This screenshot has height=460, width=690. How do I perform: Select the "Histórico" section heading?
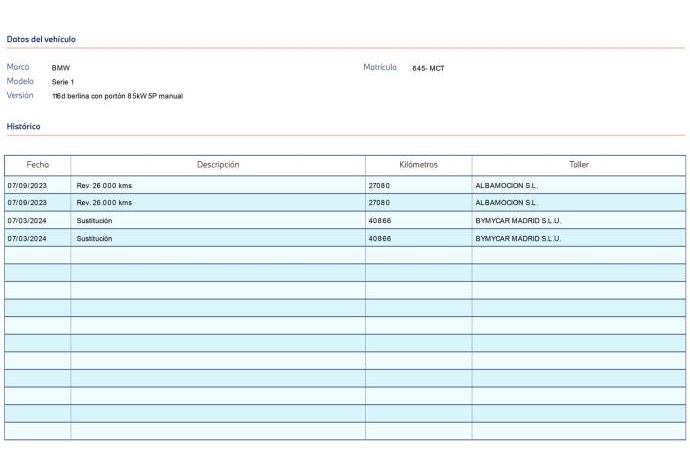pyautogui.click(x=23, y=126)
